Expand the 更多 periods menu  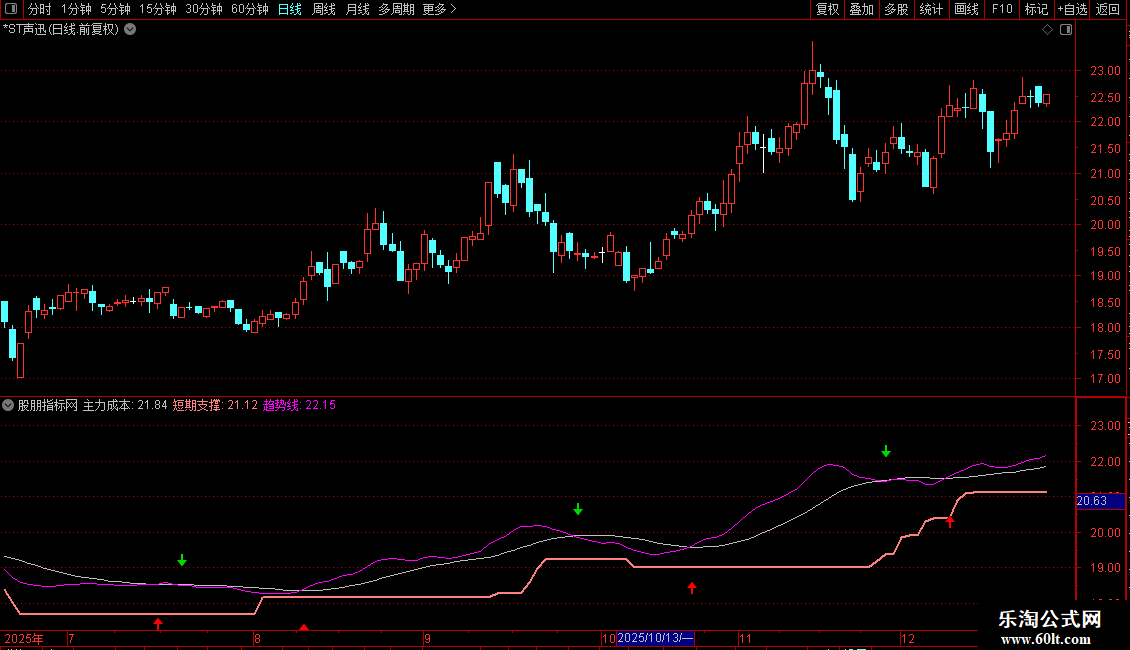pyautogui.click(x=440, y=9)
